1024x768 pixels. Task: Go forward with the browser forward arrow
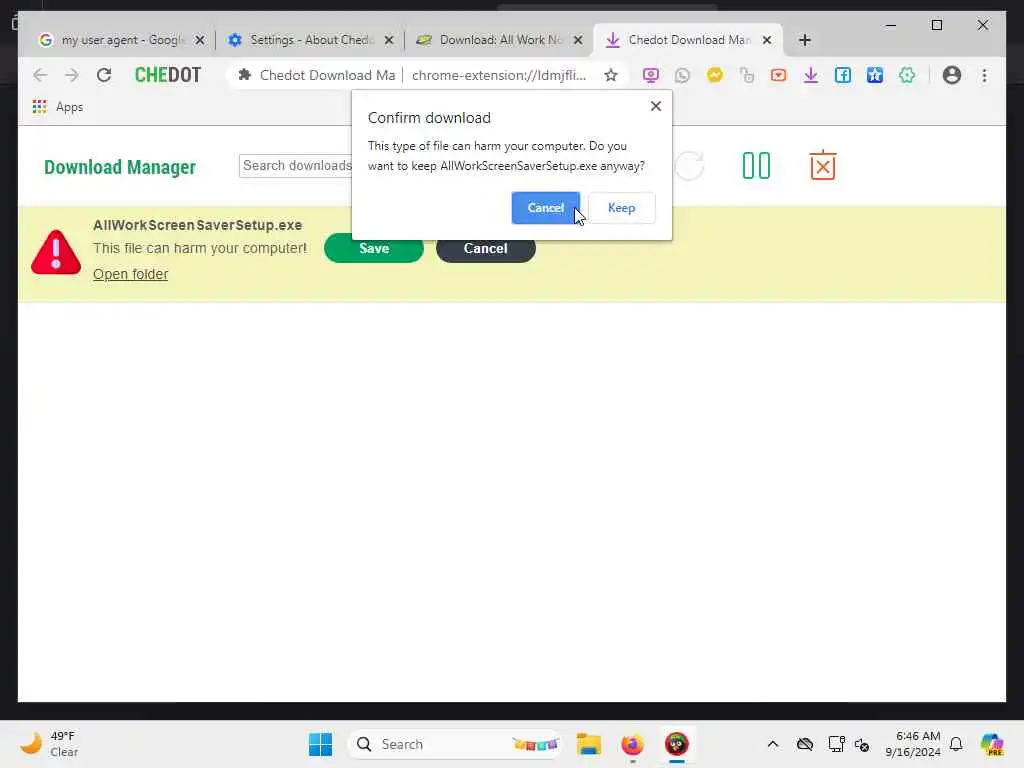point(71,75)
